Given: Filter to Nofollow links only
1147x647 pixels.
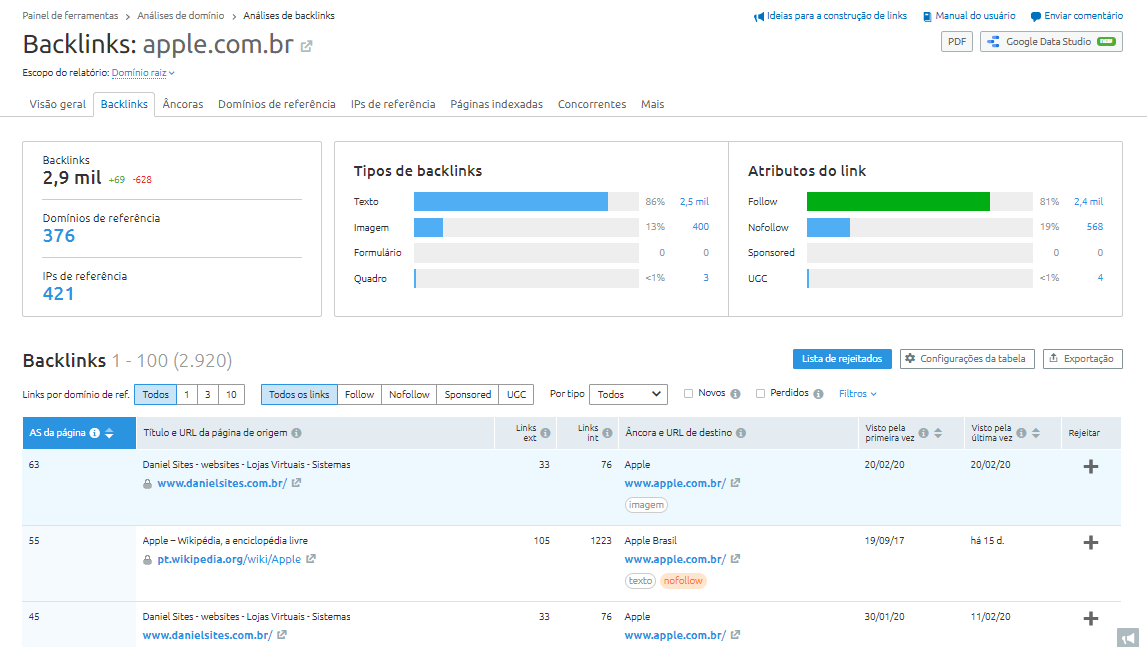Looking at the screenshot, I should point(409,394).
